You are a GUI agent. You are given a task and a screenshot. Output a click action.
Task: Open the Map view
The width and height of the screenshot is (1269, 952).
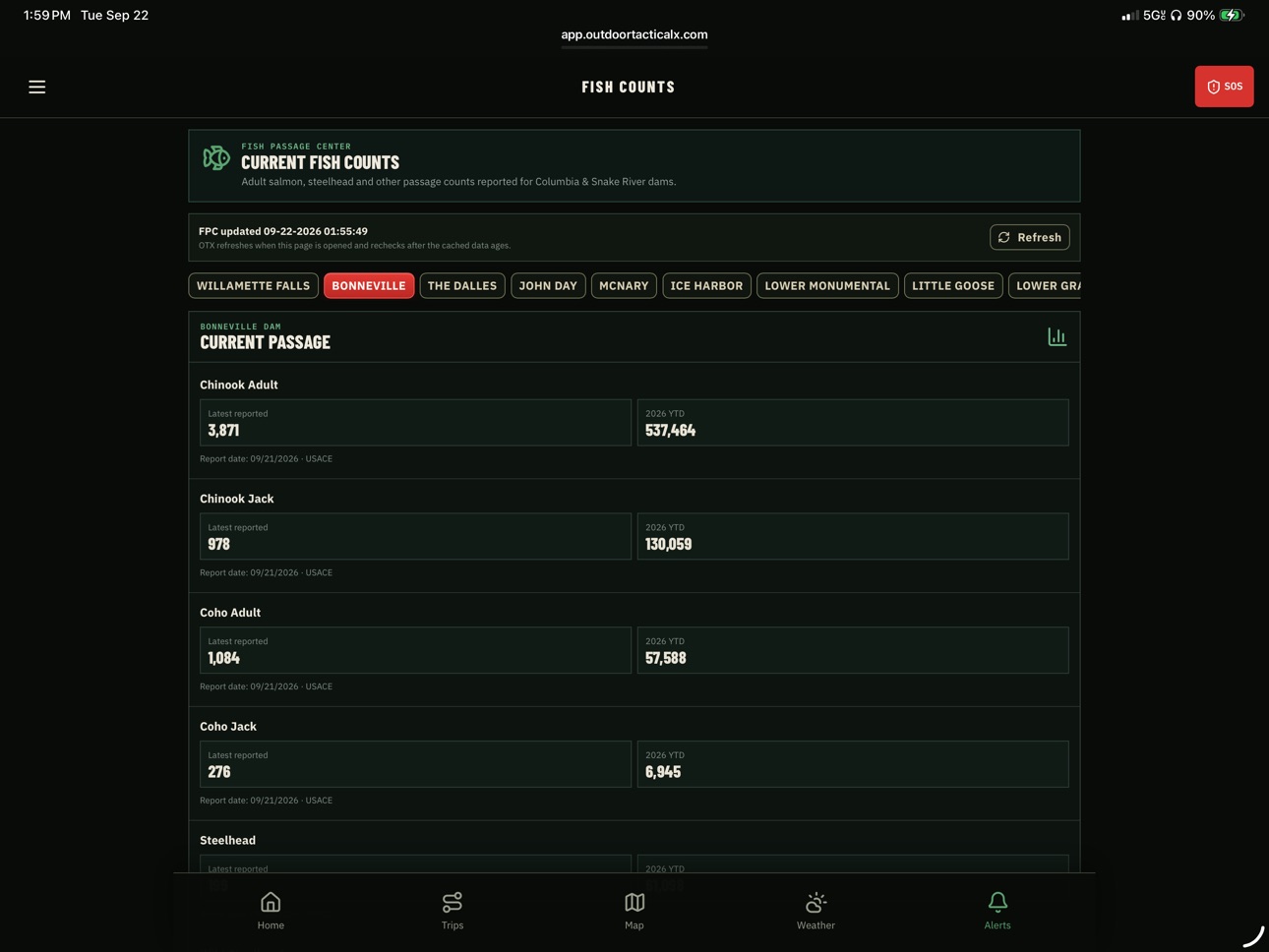coord(634,910)
